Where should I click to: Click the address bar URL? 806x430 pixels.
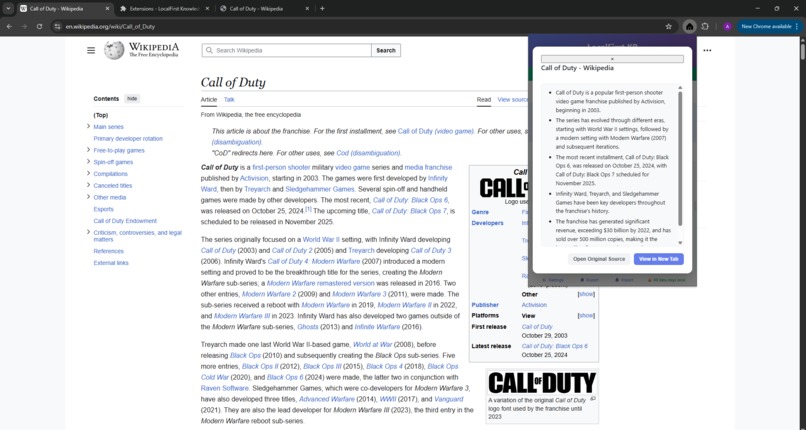click(110, 26)
